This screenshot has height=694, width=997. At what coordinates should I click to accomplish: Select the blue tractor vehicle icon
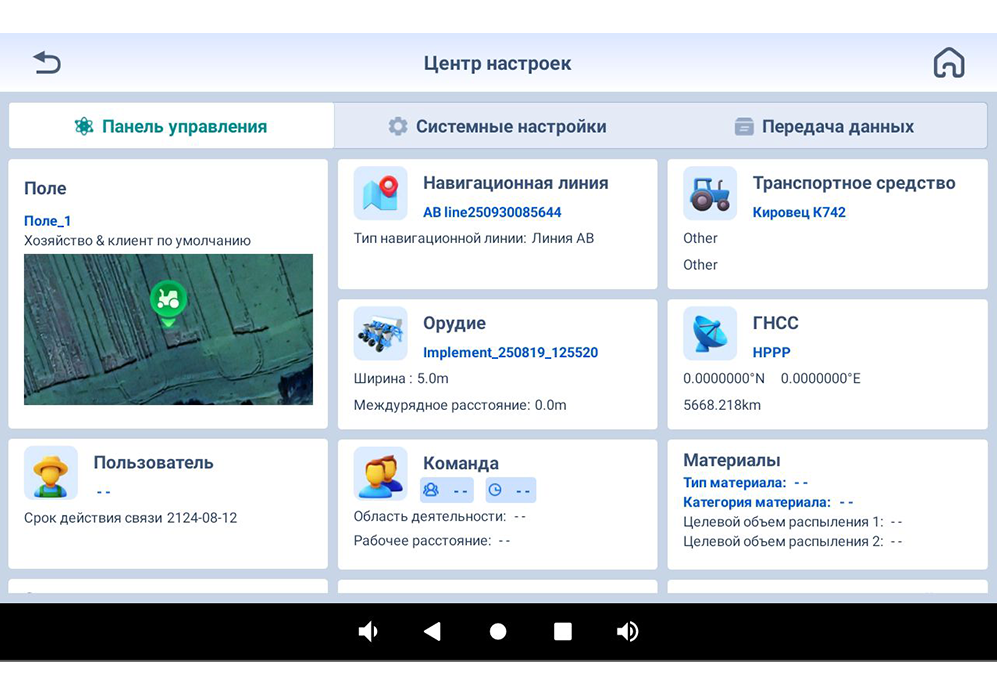pos(710,193)
